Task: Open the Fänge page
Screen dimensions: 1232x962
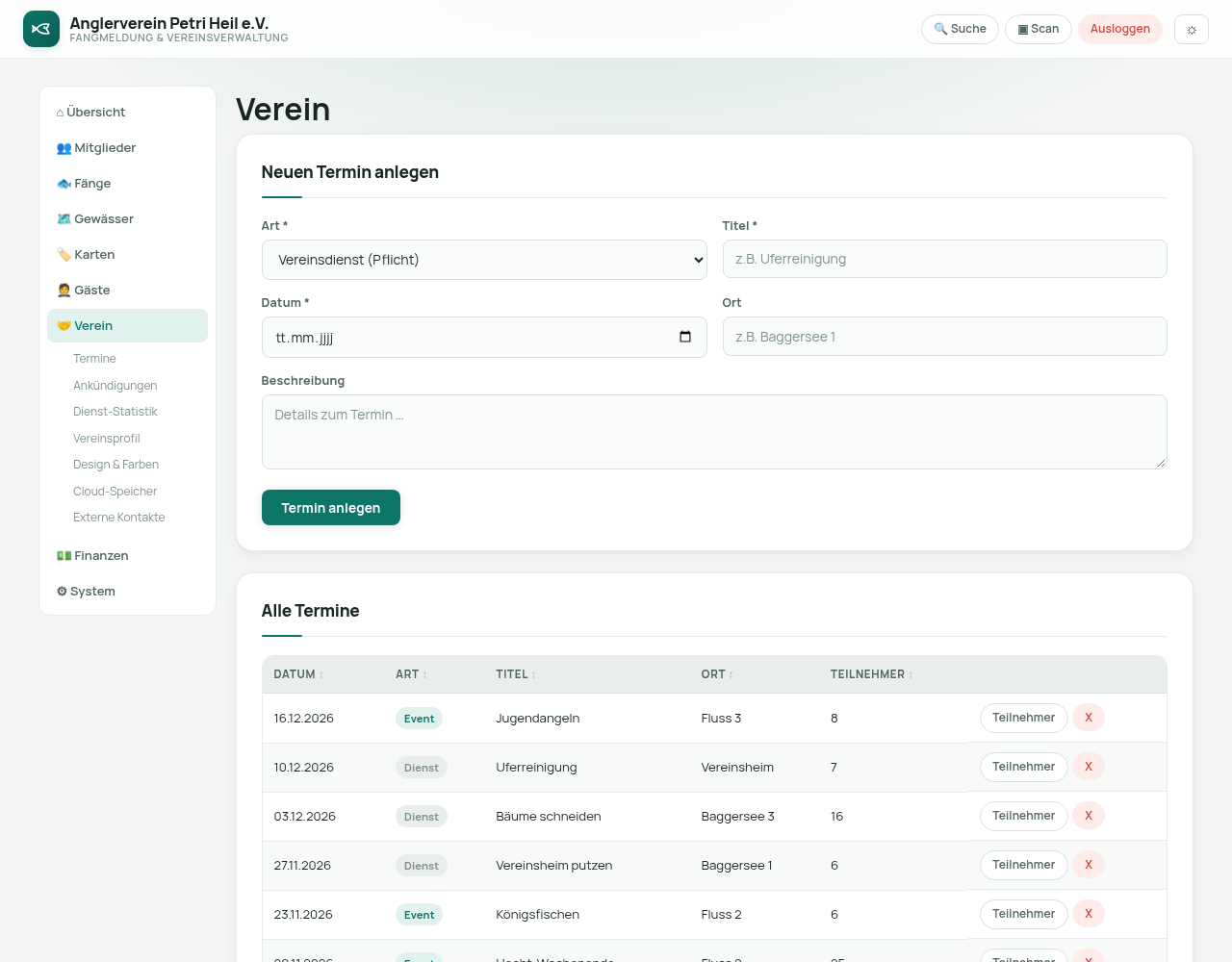Action: point(127,184)
